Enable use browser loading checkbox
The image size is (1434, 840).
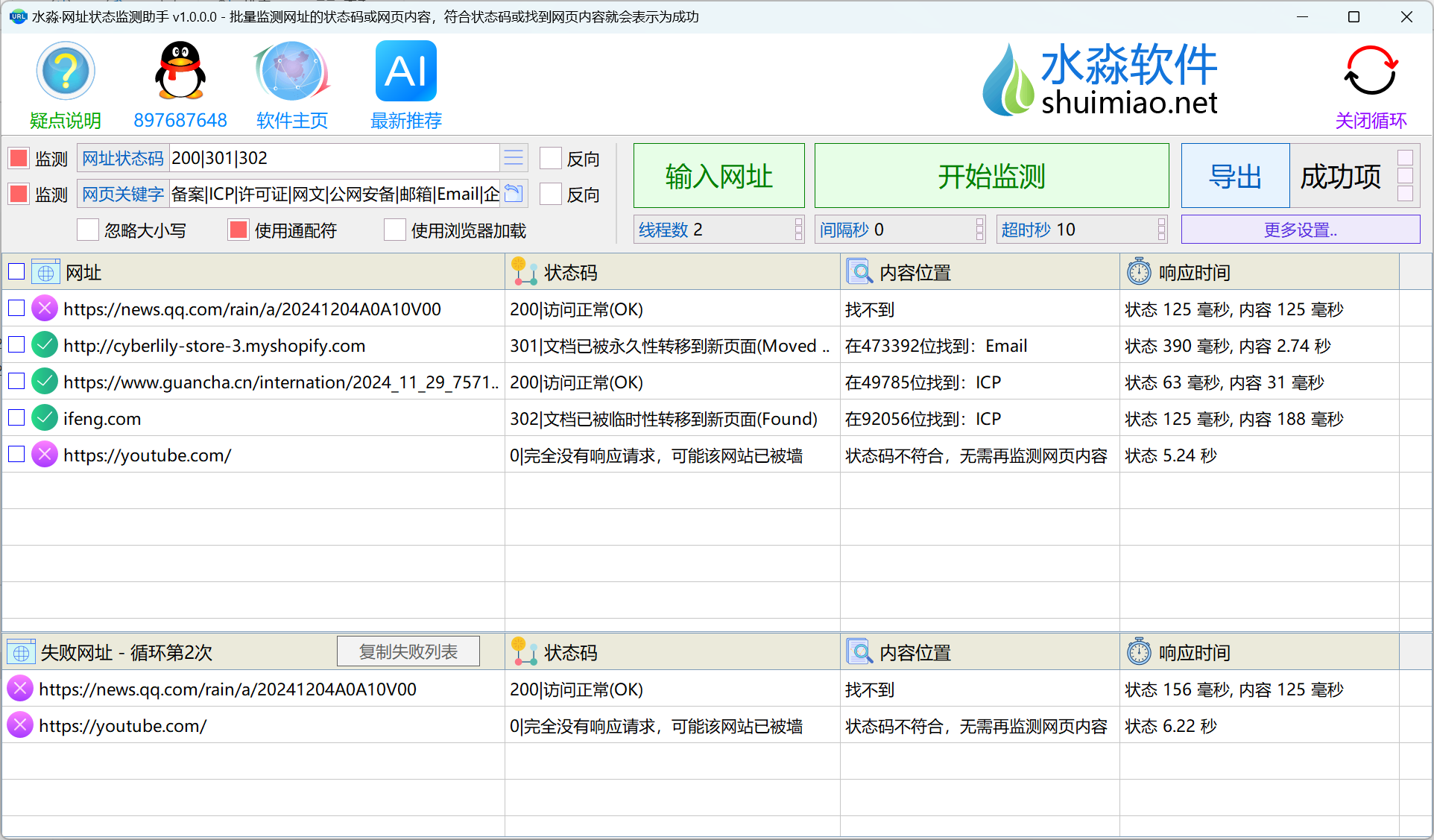pyautogui.click(x=395, y=230)
